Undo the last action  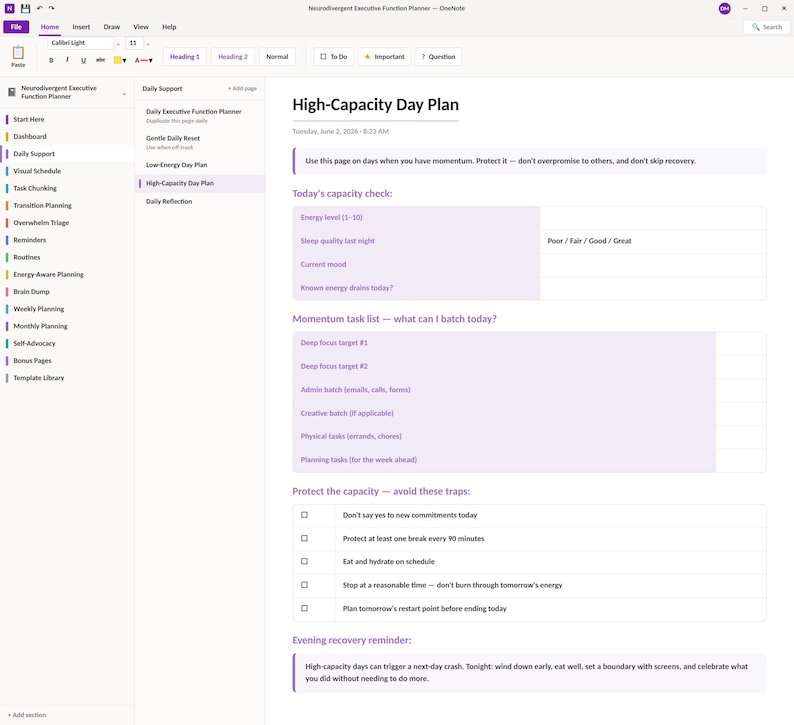(39, 8)
